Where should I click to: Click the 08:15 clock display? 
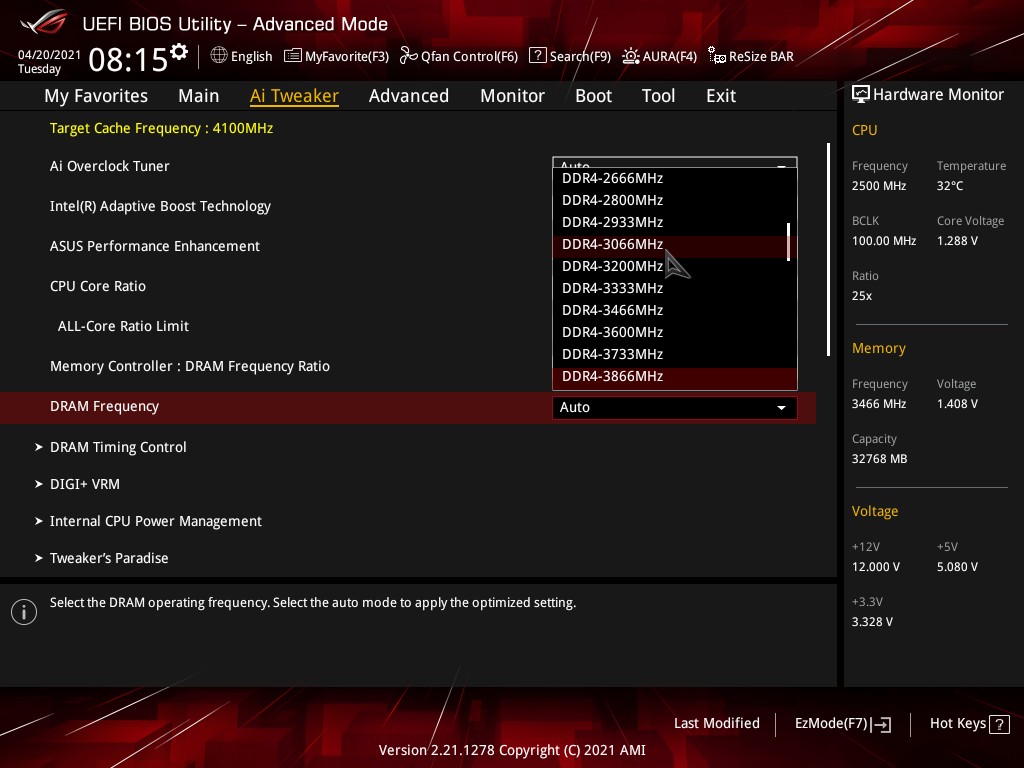pyautogui.click(x=128, y=59)
